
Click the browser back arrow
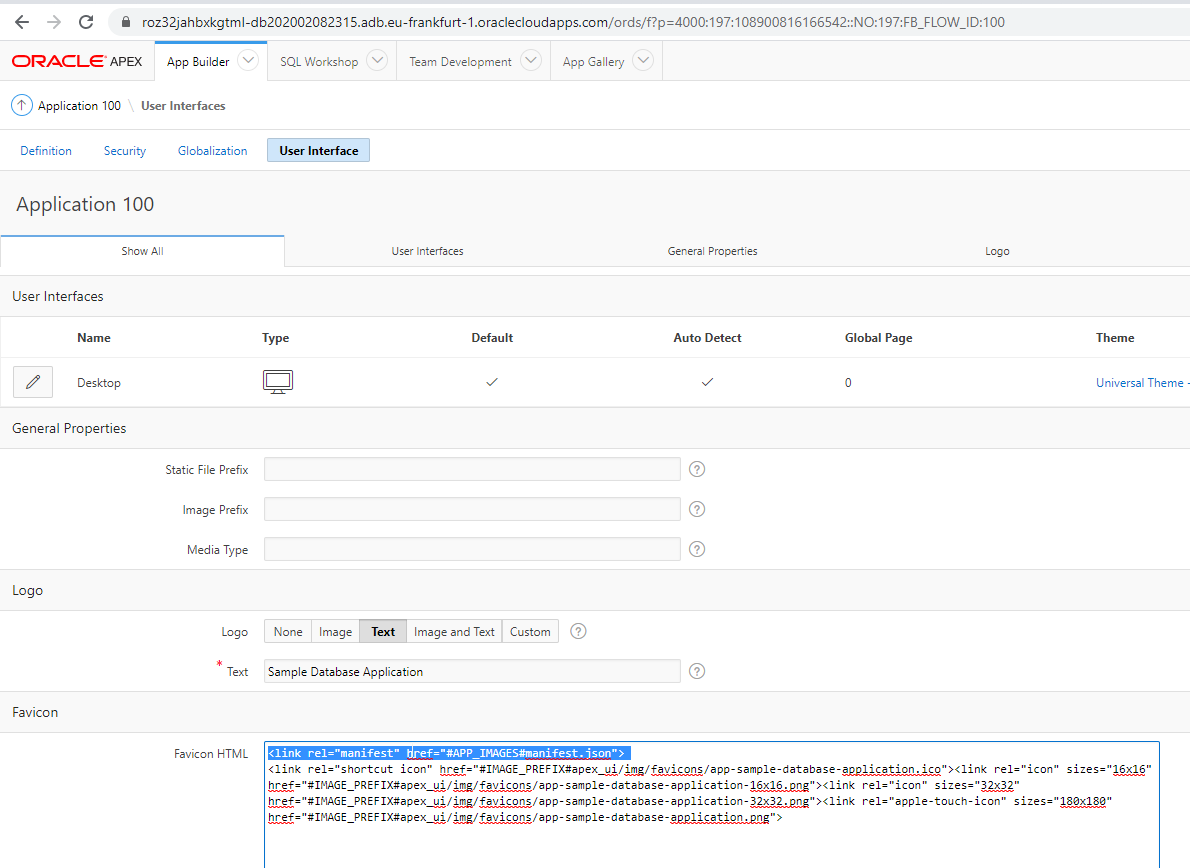[x=21, y=22]
